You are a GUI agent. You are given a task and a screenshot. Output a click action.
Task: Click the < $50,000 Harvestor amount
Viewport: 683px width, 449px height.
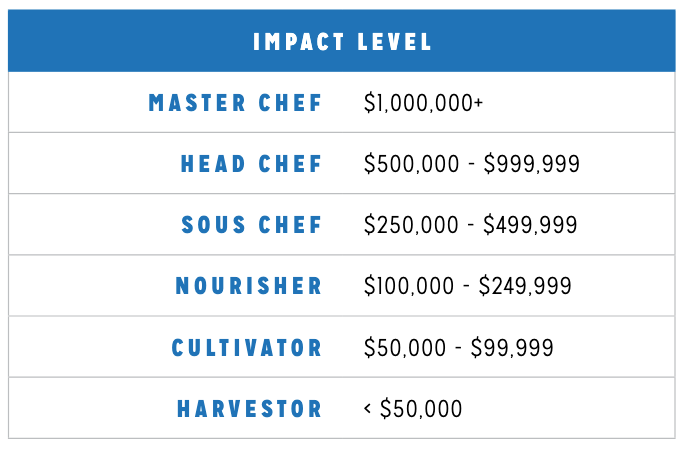coord(413,409)
